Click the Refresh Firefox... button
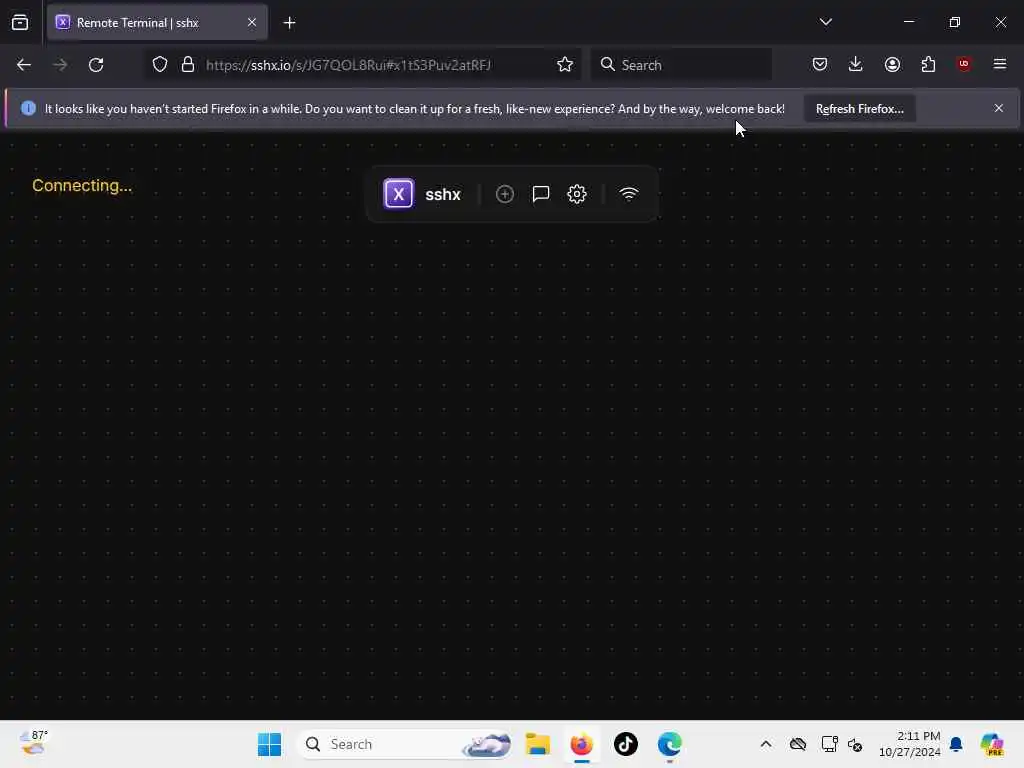Screen dimensions: 1024x768 859,109
